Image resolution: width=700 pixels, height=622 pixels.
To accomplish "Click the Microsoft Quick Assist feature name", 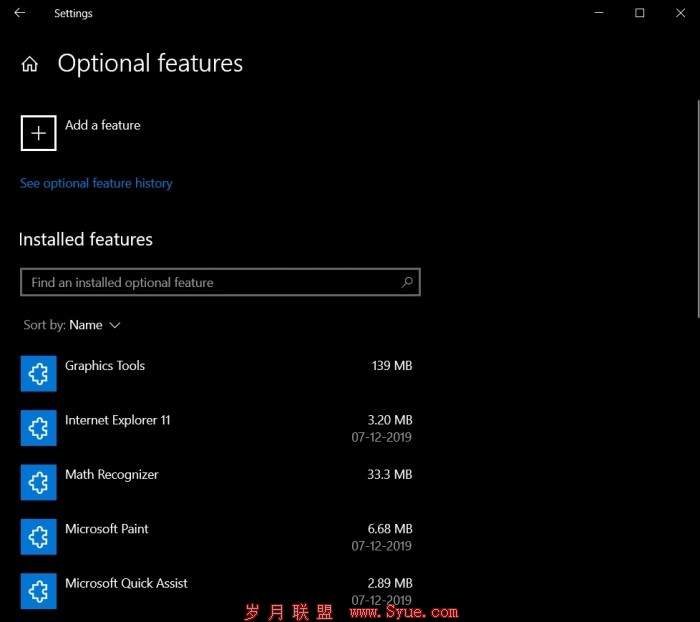I will pyautogui.click(x=126, y=584).
